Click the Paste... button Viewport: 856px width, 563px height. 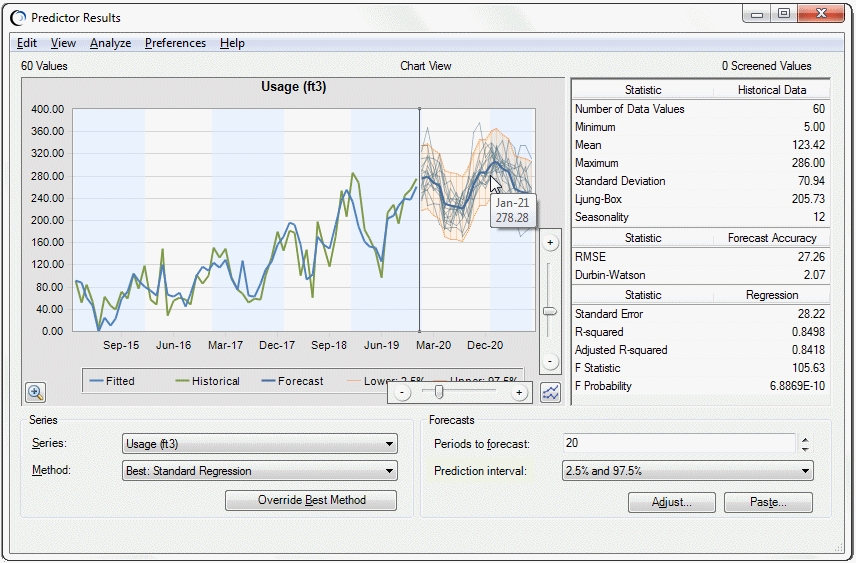click(768, 502)
